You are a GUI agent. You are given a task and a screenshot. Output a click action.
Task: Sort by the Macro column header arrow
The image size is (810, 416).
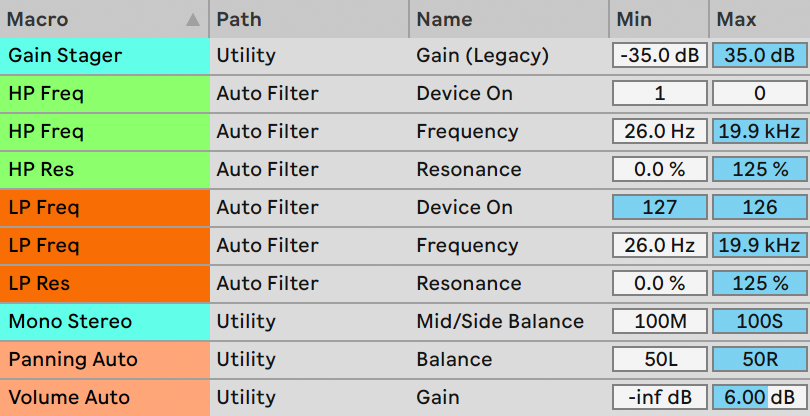point(192,19)
